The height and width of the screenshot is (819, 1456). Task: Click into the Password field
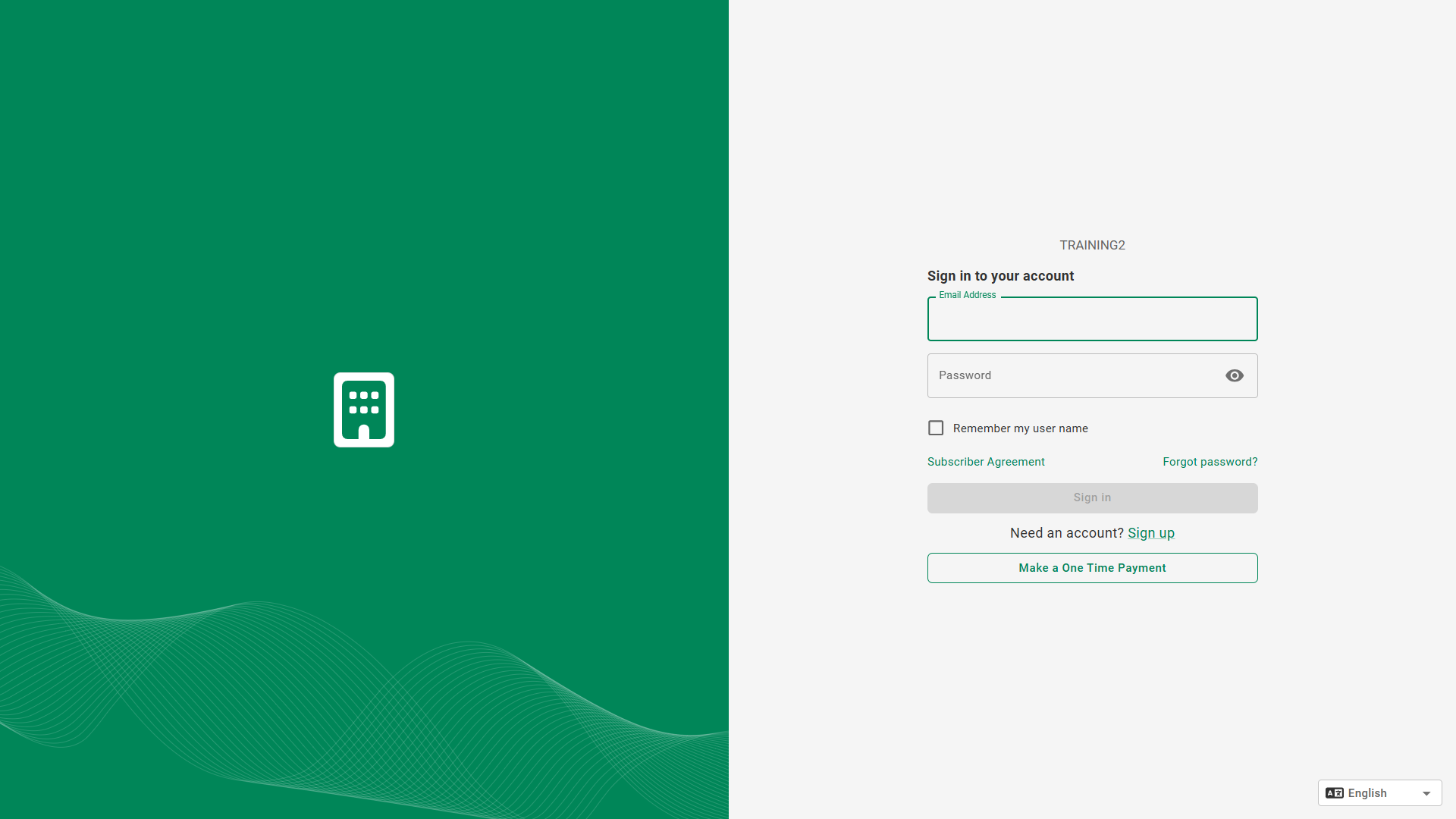(x=1092, y=375)
